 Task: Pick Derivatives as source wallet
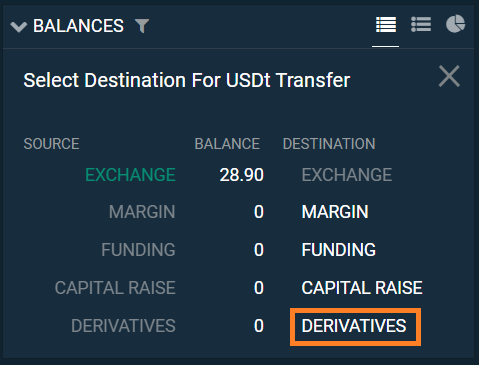pos(123,326)
